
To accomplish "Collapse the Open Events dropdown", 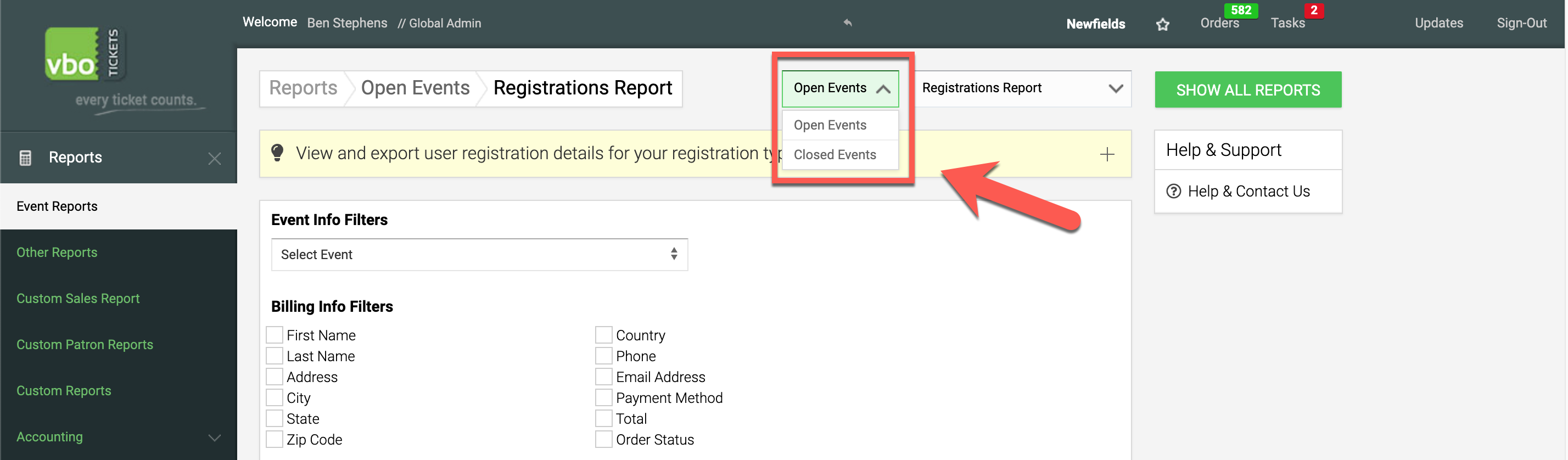I will click(840, 89).
